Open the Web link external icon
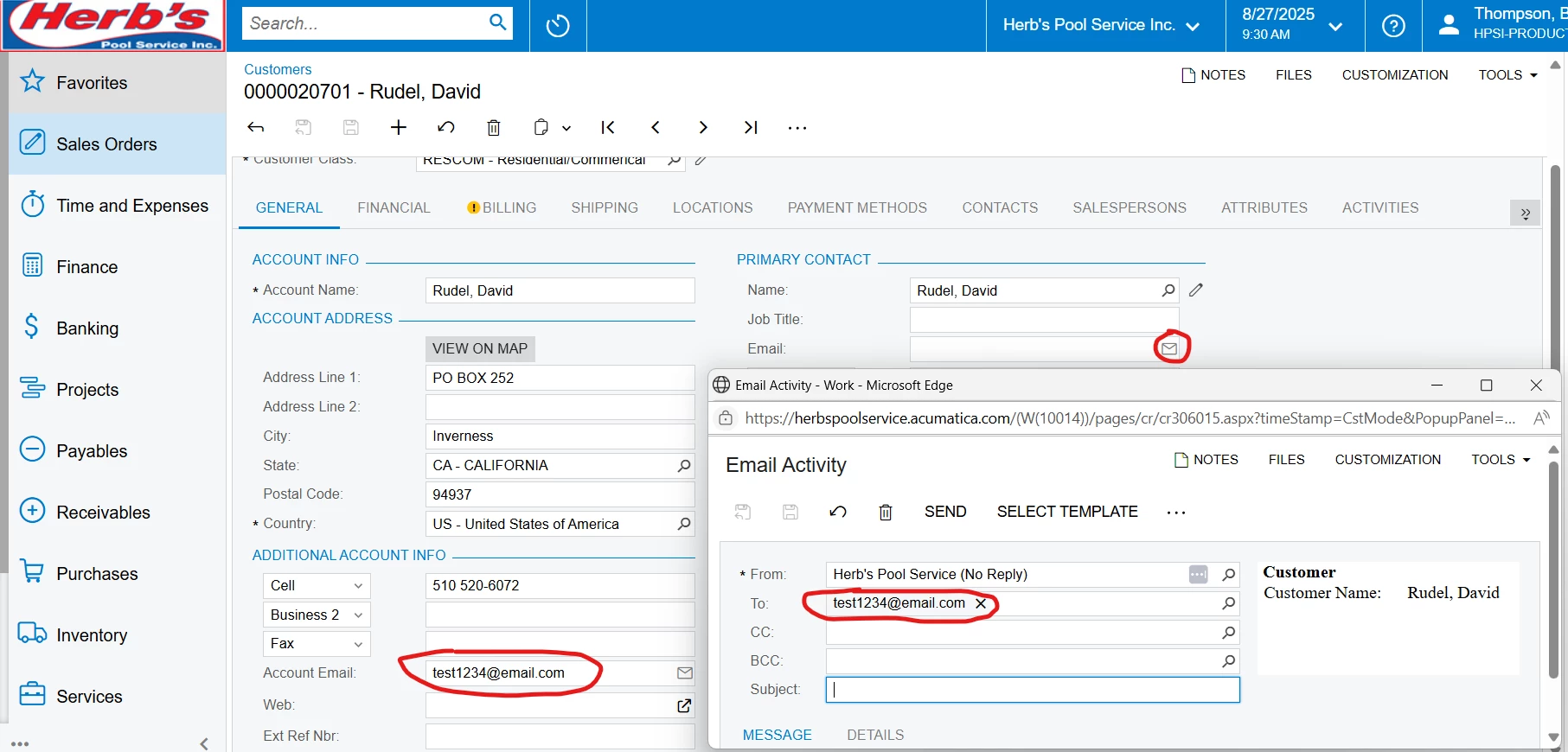Image resolution: width=1568 pixels, height=752 pixels. (684, 705)
